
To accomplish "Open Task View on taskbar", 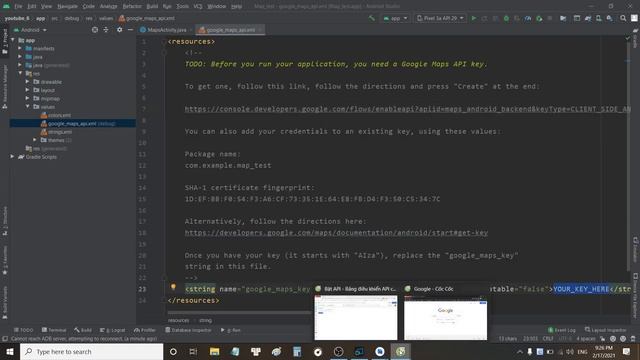I will (193, 351).
